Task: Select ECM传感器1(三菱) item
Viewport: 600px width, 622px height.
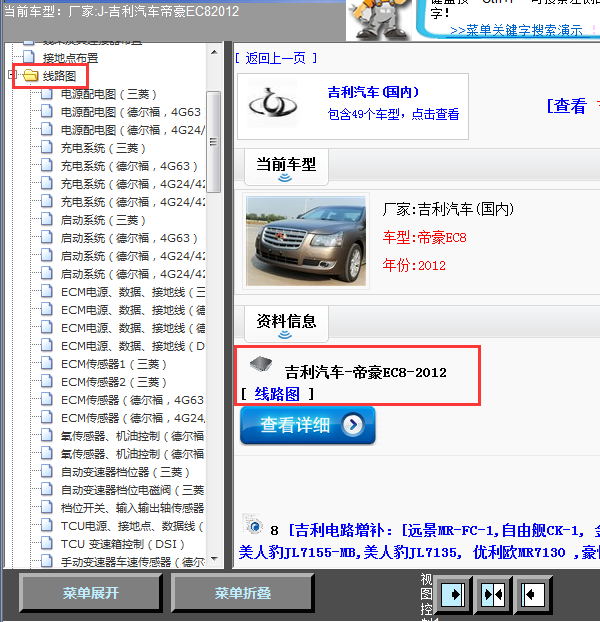Action: 113,364
